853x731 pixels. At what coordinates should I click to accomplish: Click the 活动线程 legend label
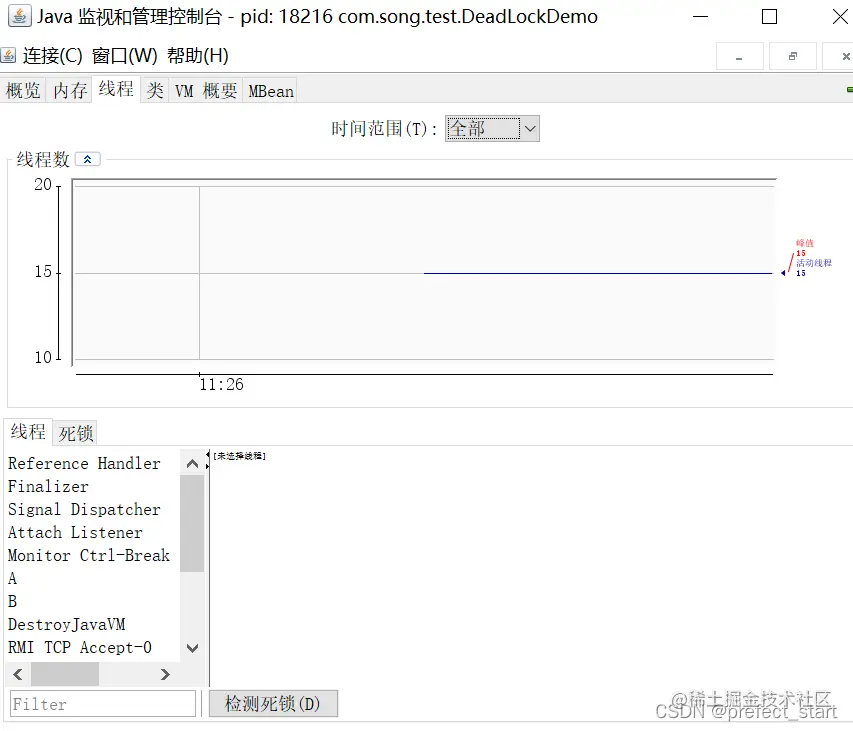tap(814, 263)
